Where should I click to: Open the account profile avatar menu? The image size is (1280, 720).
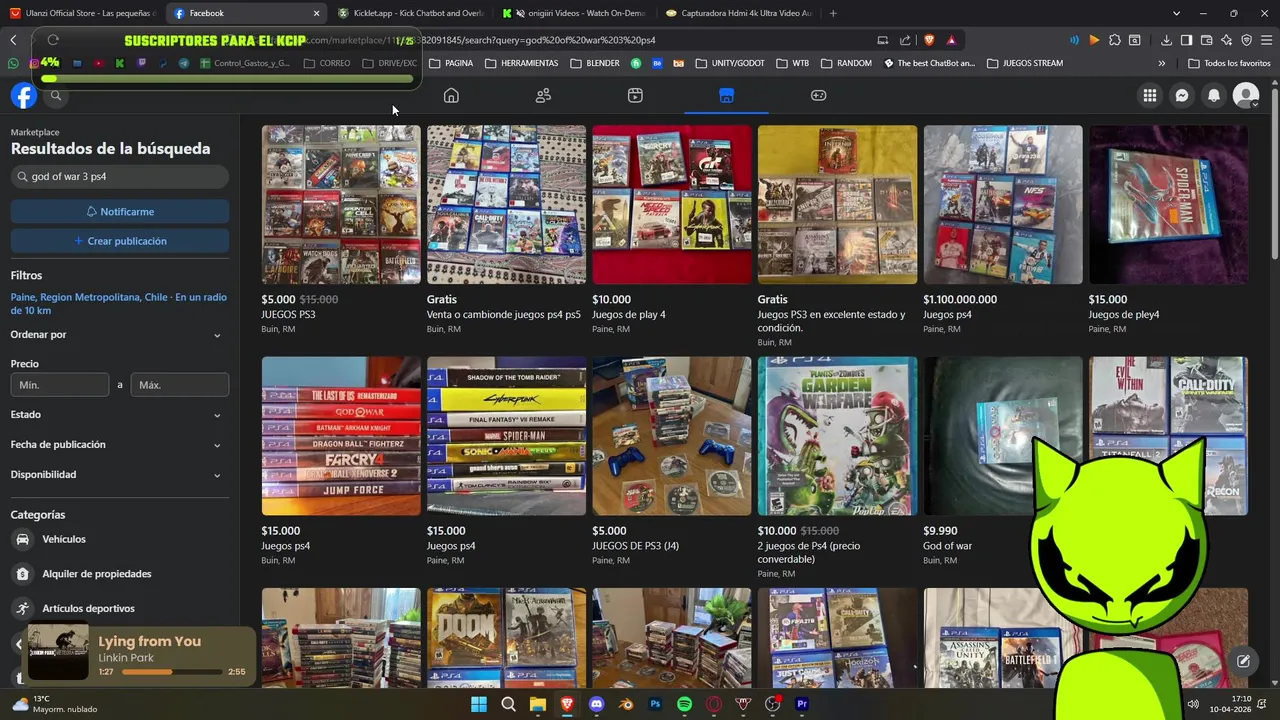1246,95
